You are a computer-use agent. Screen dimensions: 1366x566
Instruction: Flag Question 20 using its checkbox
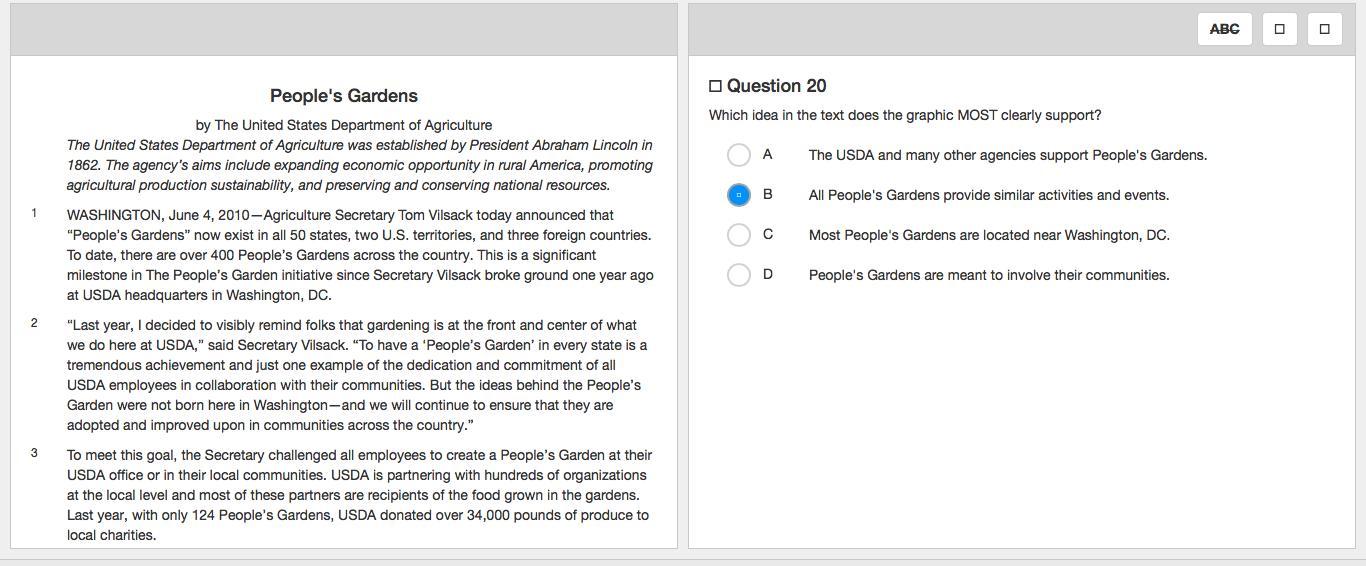[x=715, y=87]
